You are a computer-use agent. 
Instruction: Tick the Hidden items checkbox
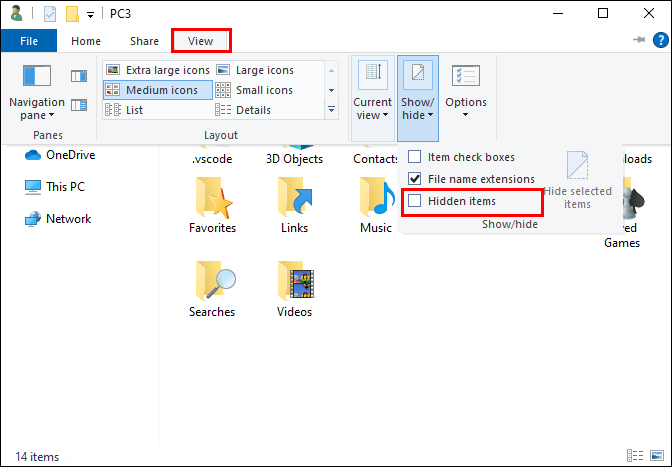415,201
